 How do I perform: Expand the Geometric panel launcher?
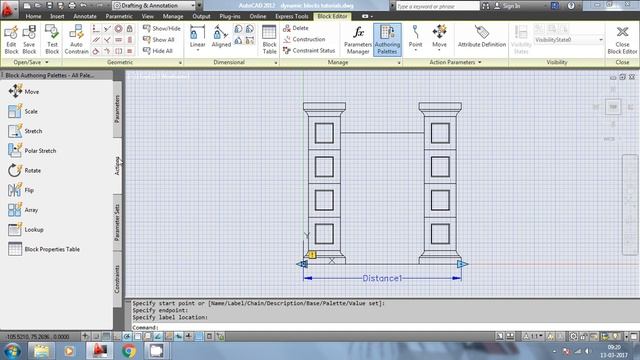pos(180,63)
